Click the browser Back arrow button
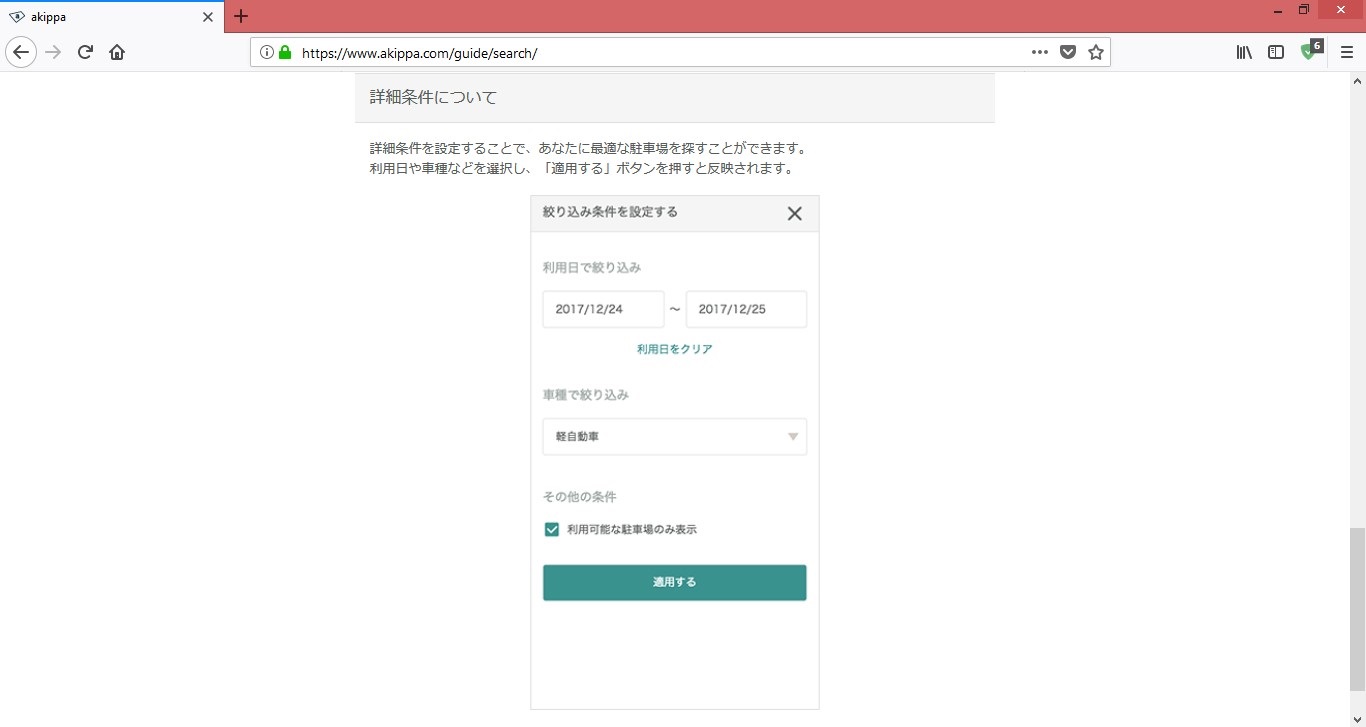The width and height of the screenshot is (1366, 727). [21, 53]
